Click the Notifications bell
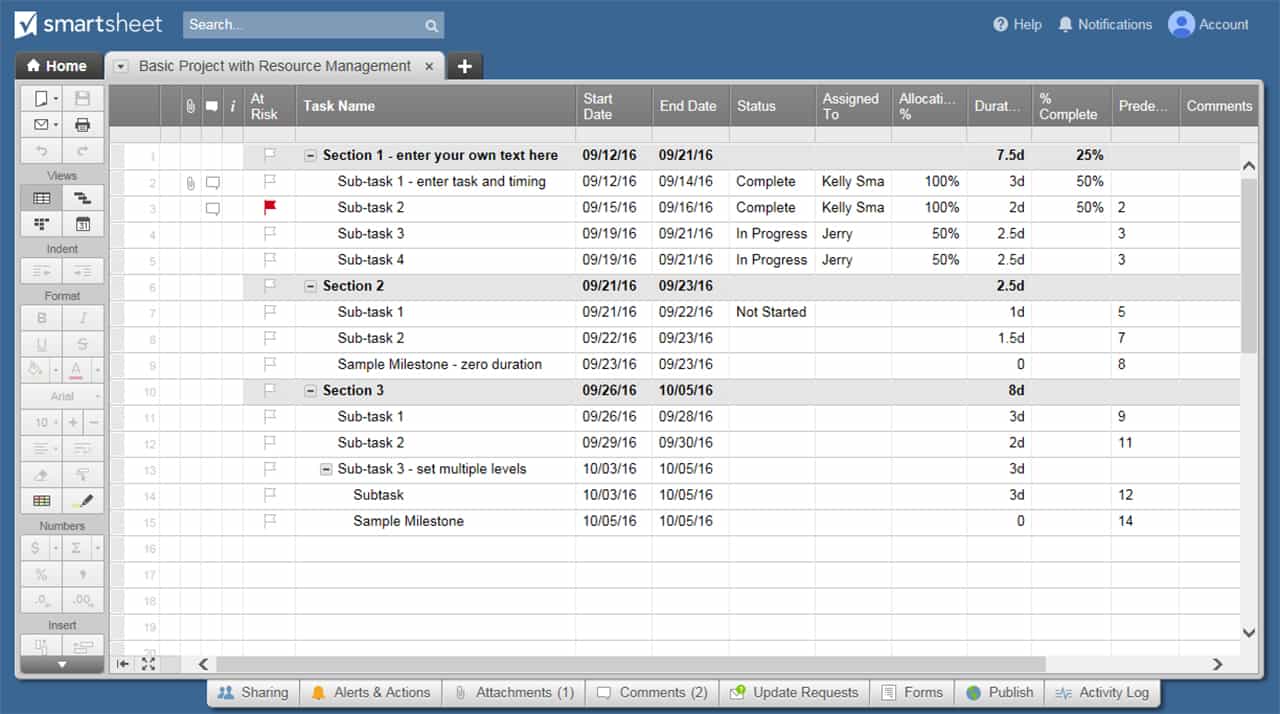Screen dimensions: 1280x714 pos(1104,24)
